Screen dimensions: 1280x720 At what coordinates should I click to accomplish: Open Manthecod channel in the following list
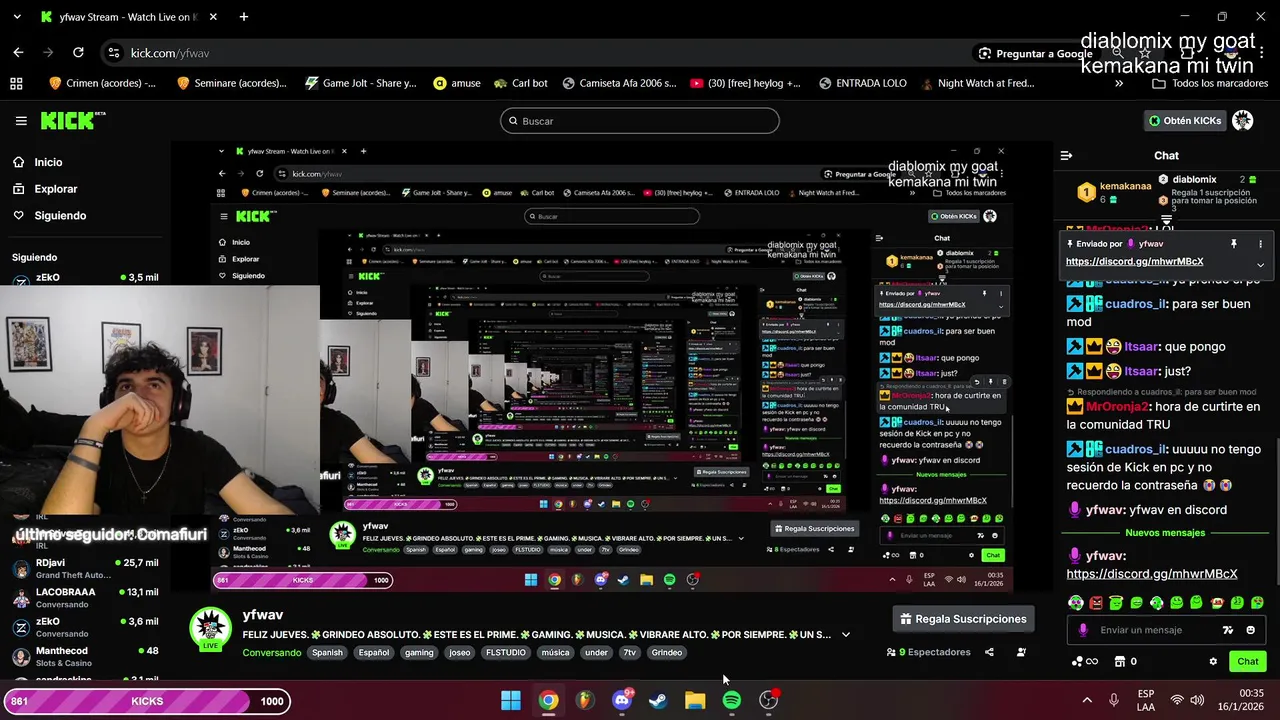(85, 657)
